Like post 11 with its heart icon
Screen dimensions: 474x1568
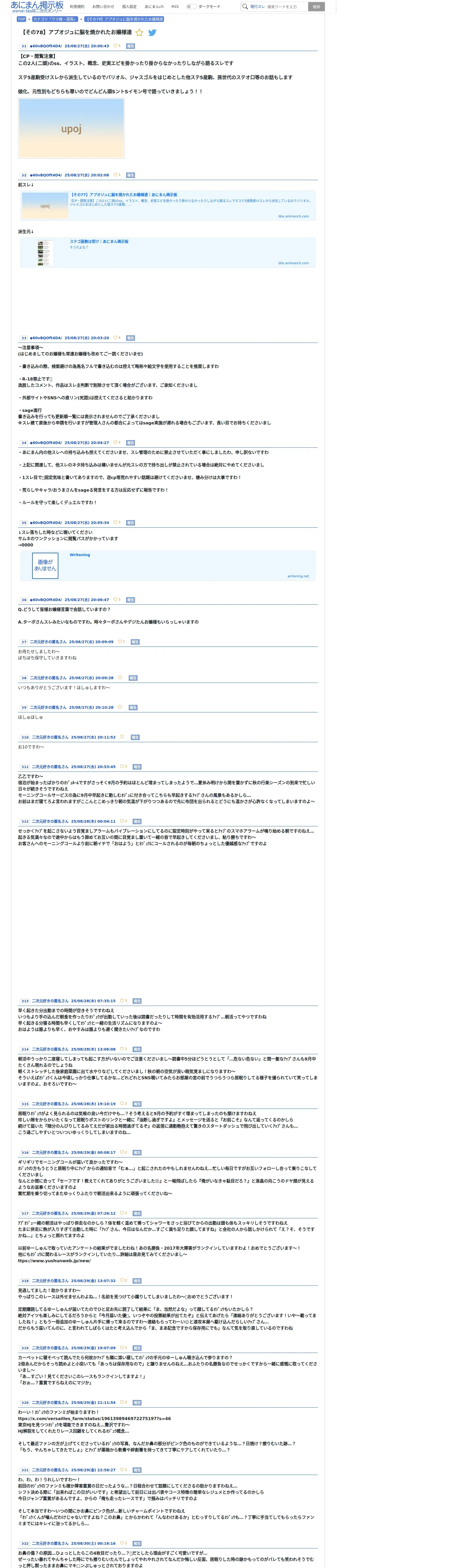[122, 766]
